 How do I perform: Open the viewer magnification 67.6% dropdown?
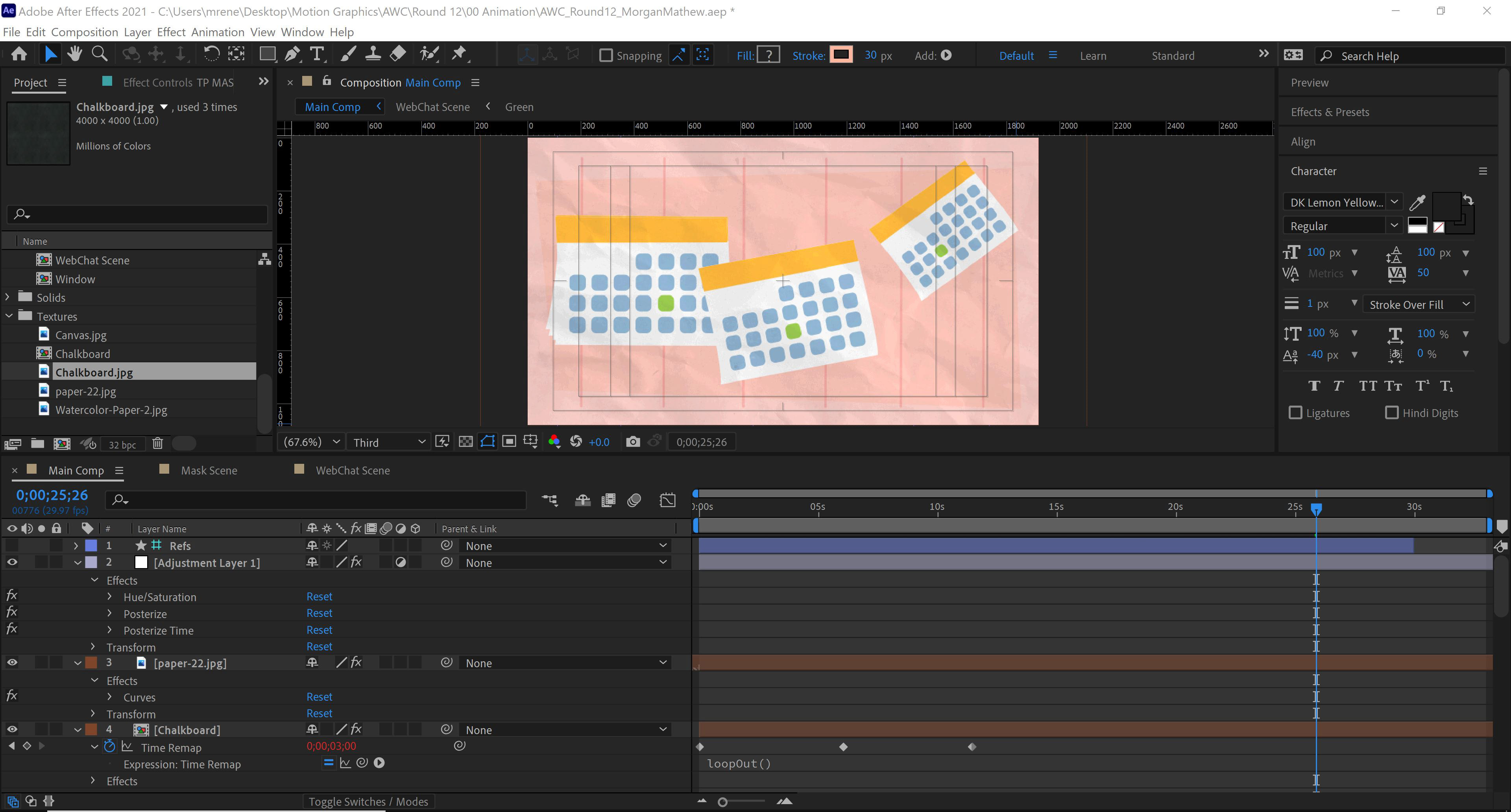pyautogui.click(x=312, y=442)
